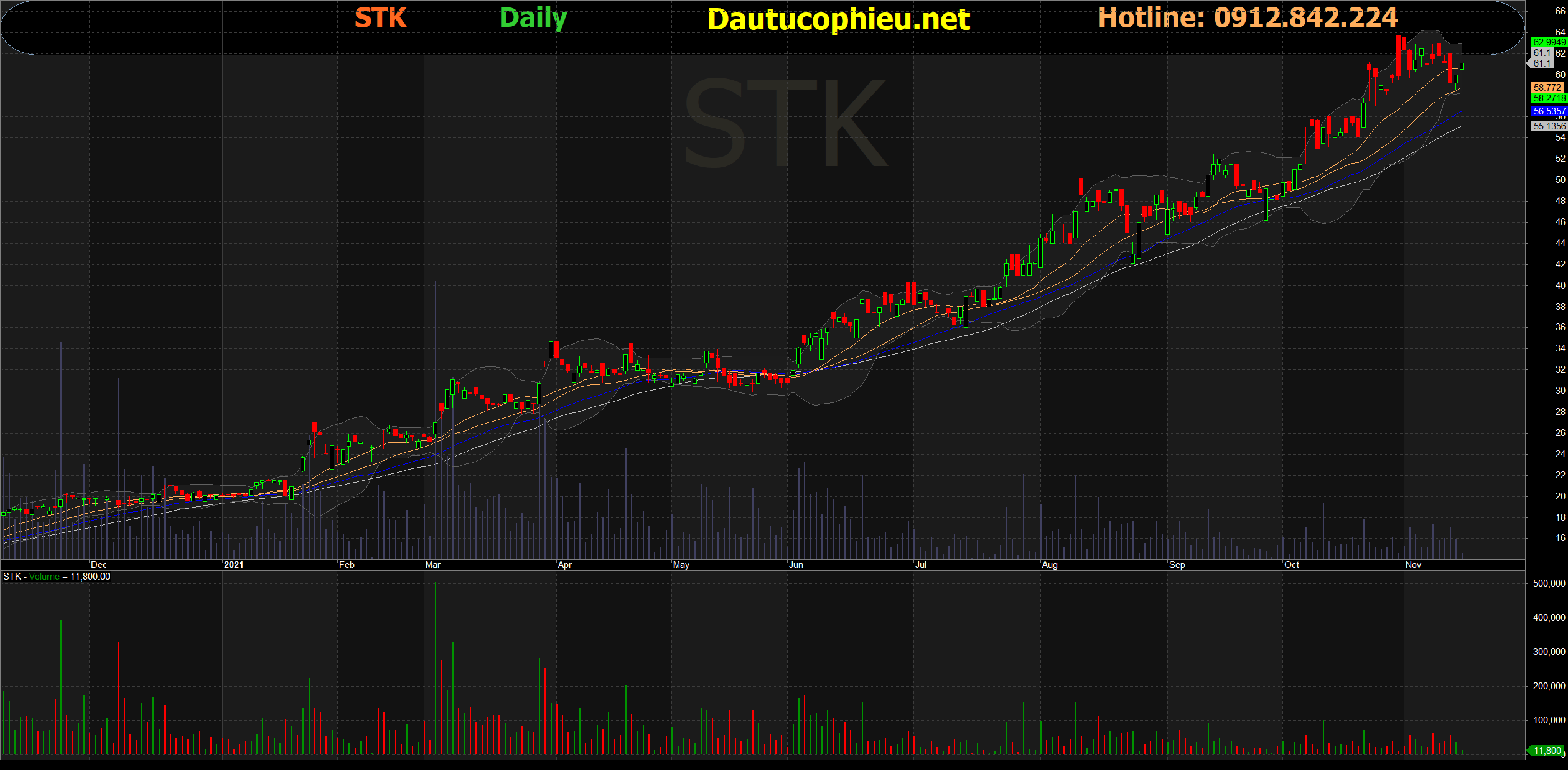
Task: Click the green 11,800 volume value tag
Action: pos(1547,751)
